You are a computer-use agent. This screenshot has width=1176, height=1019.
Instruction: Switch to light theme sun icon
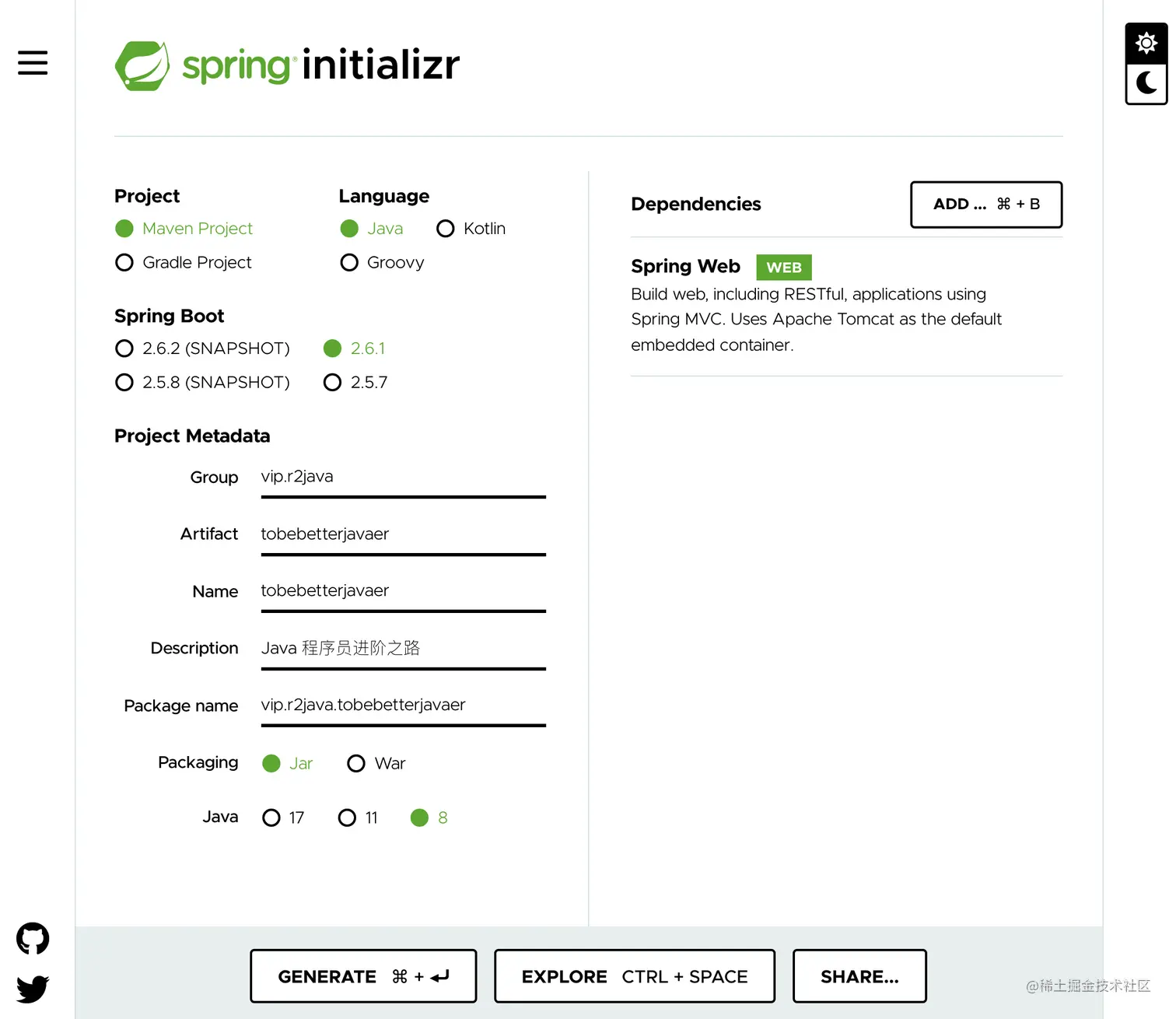point(1146,43)
